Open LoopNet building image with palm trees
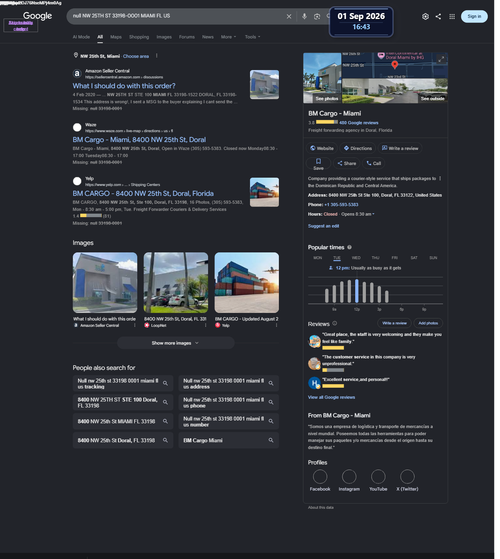 click(176, 283)
